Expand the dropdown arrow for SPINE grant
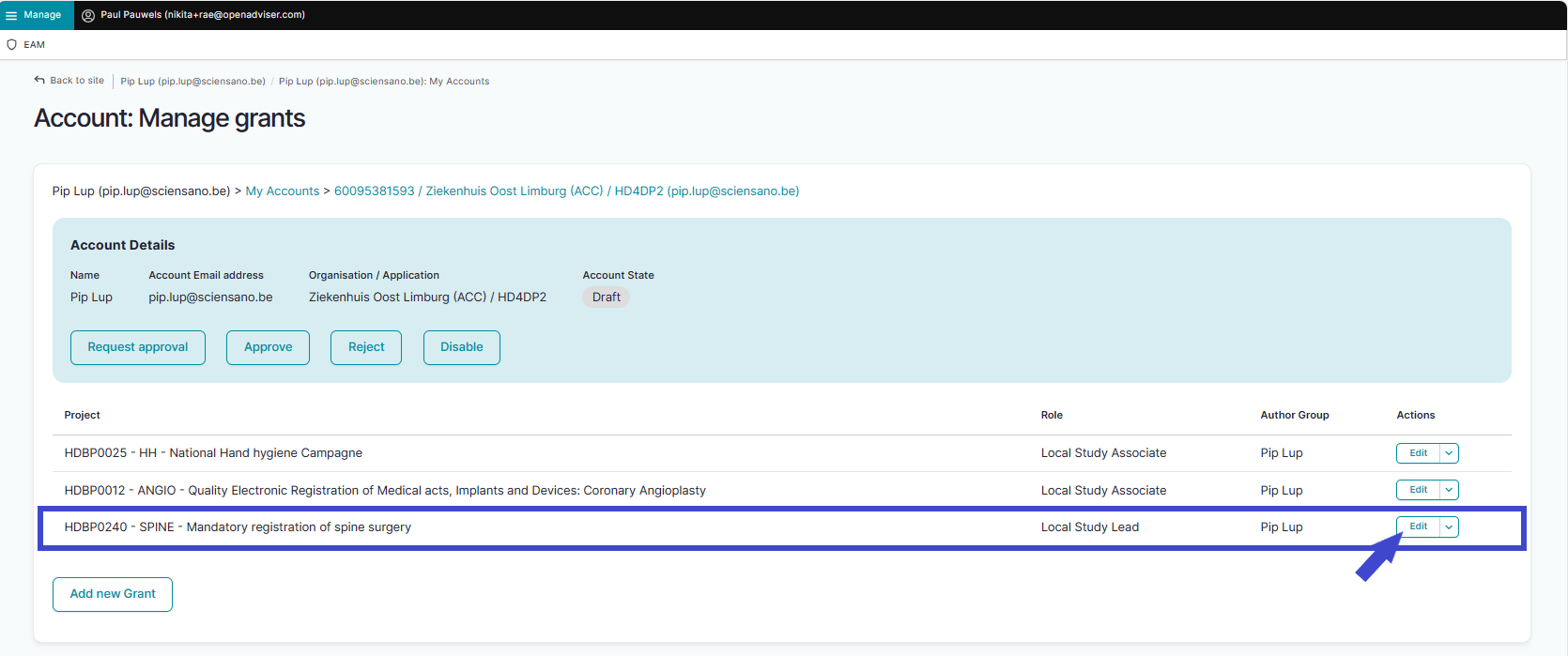This screenshot has width=1568, height=656. tap(1449, 527)
